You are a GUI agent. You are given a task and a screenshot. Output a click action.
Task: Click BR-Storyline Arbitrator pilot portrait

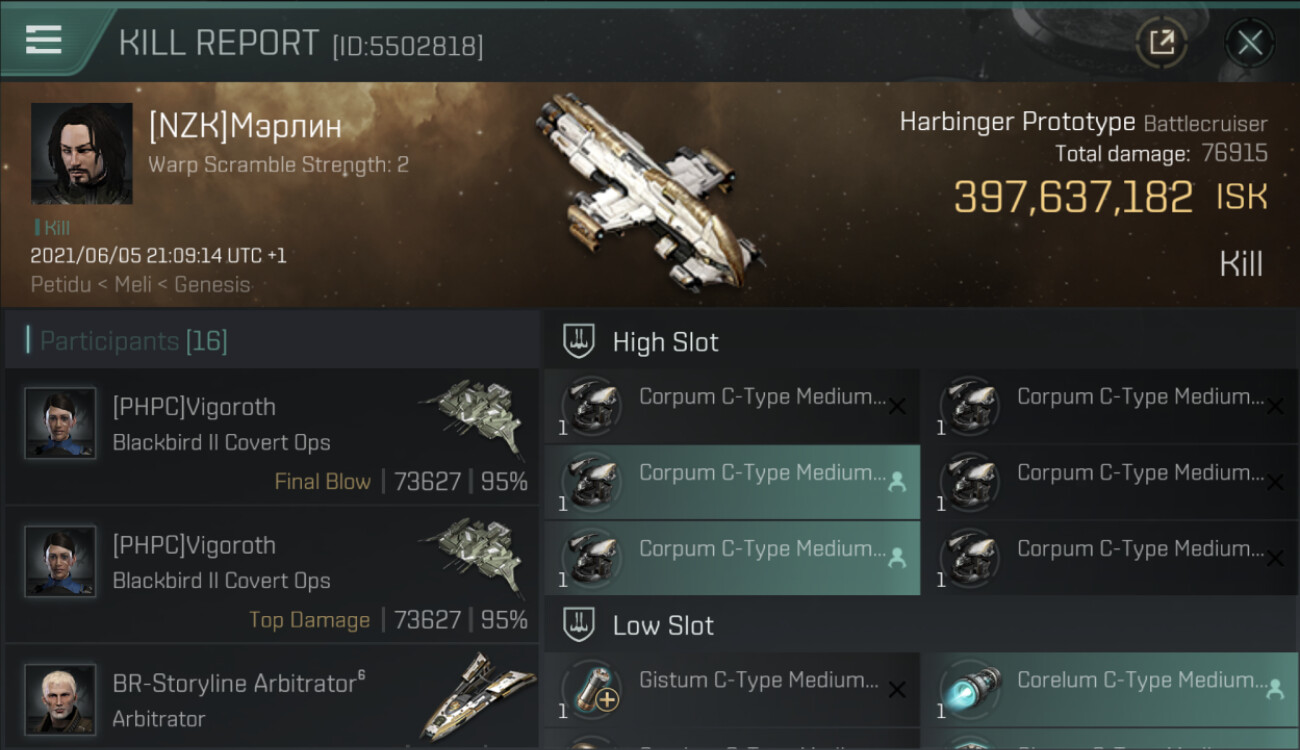point(61,699)
